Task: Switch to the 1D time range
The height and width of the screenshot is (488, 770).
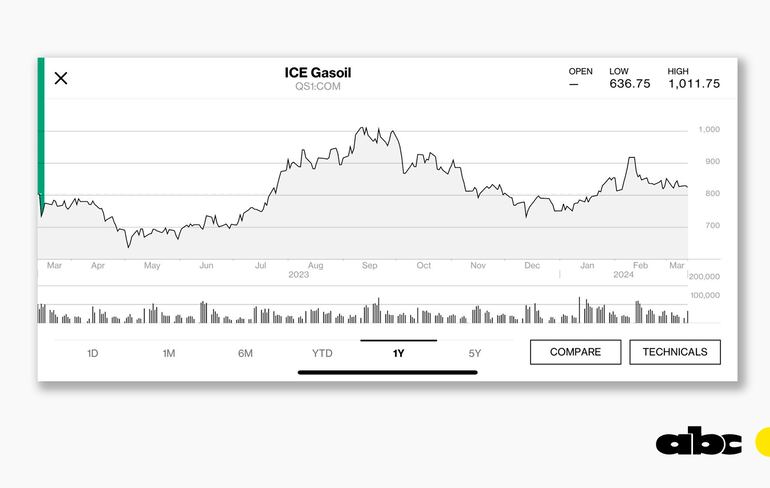Action: pyautogui.click(x=93, y=353)
